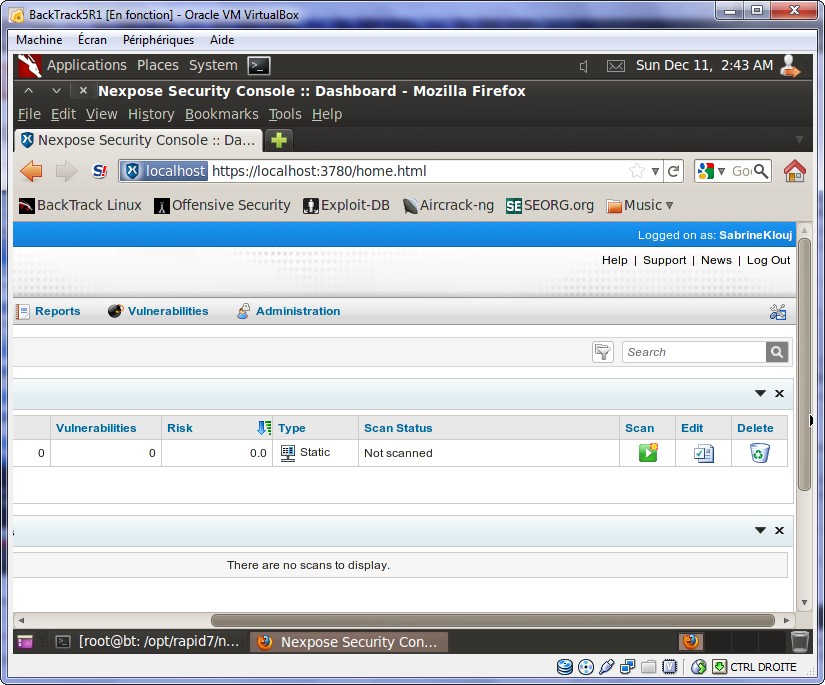Click VirtualBox USB status icon
Viewport: 825px width, 685px height.
(x=606, y=667)
